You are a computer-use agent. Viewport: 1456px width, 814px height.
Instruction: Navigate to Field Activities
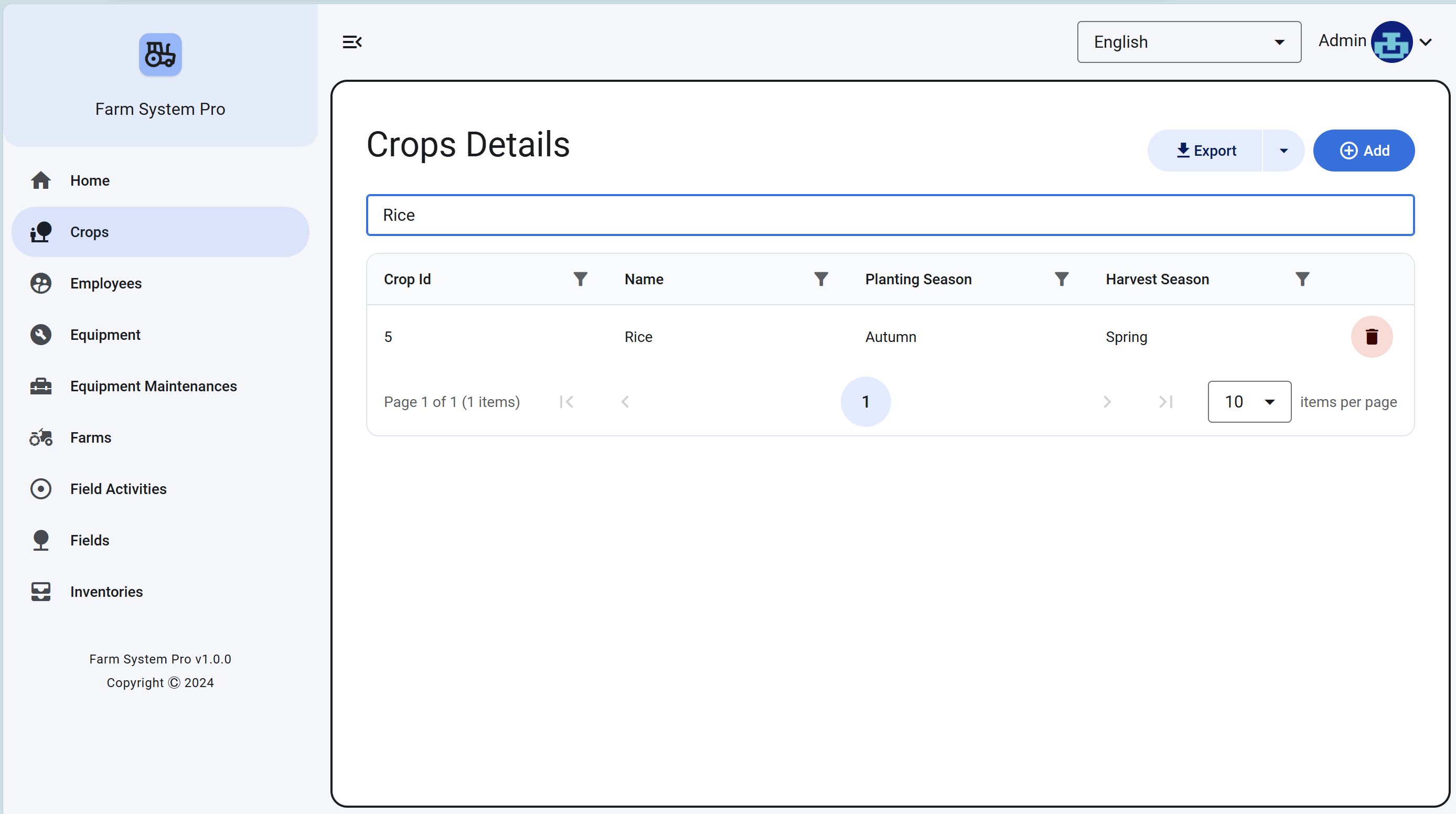click(118, 489)
